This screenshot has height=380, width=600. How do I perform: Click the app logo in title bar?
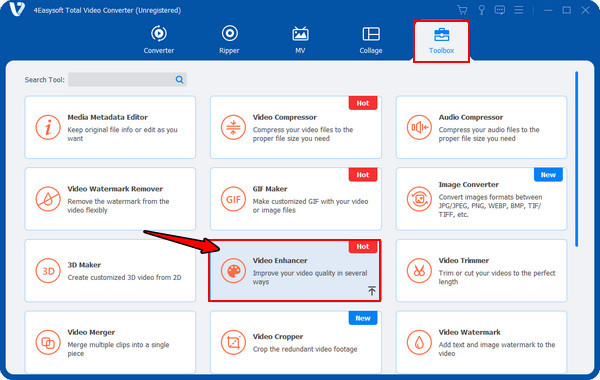17,9
